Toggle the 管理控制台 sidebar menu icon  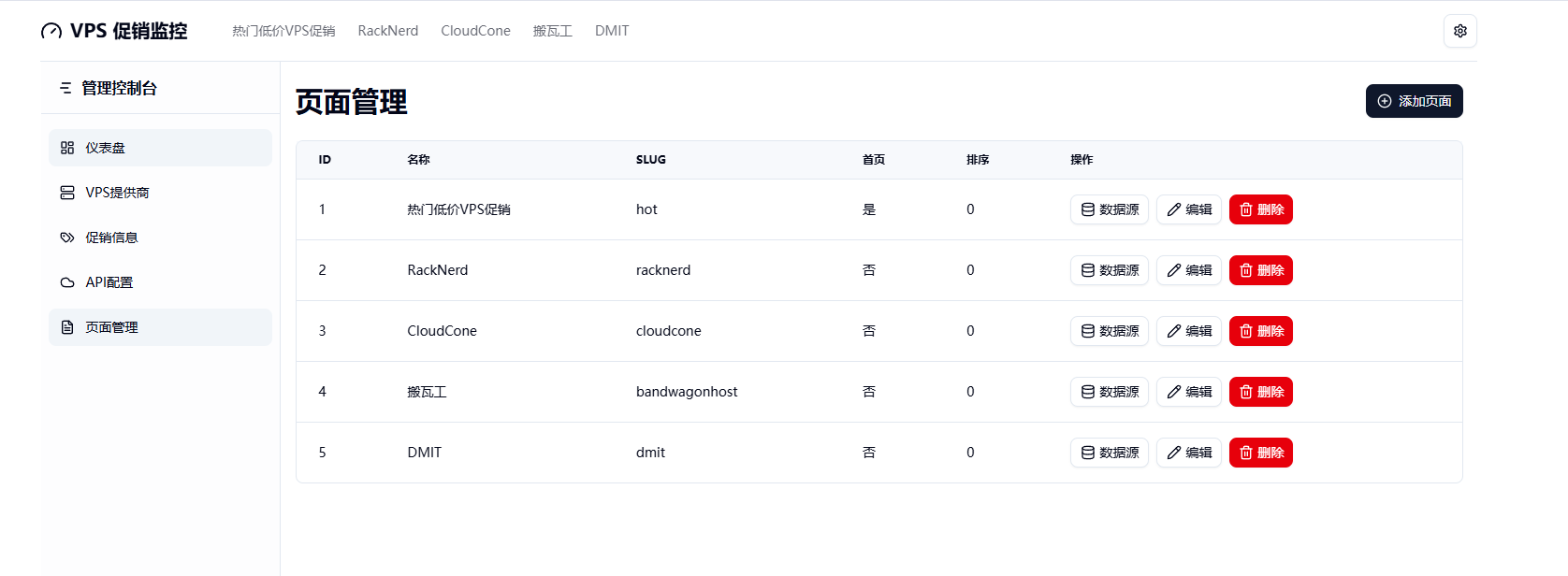65,88
